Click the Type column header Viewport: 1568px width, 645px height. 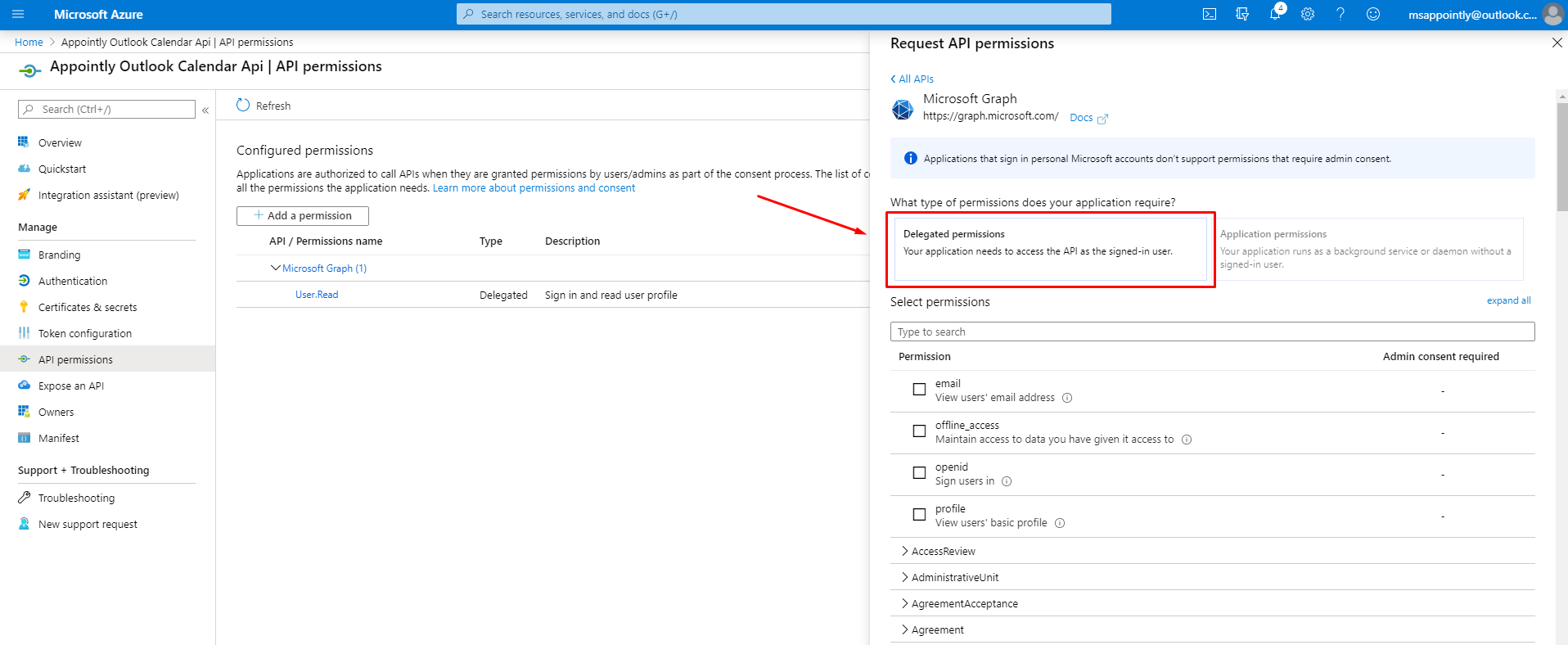[491, 241]
